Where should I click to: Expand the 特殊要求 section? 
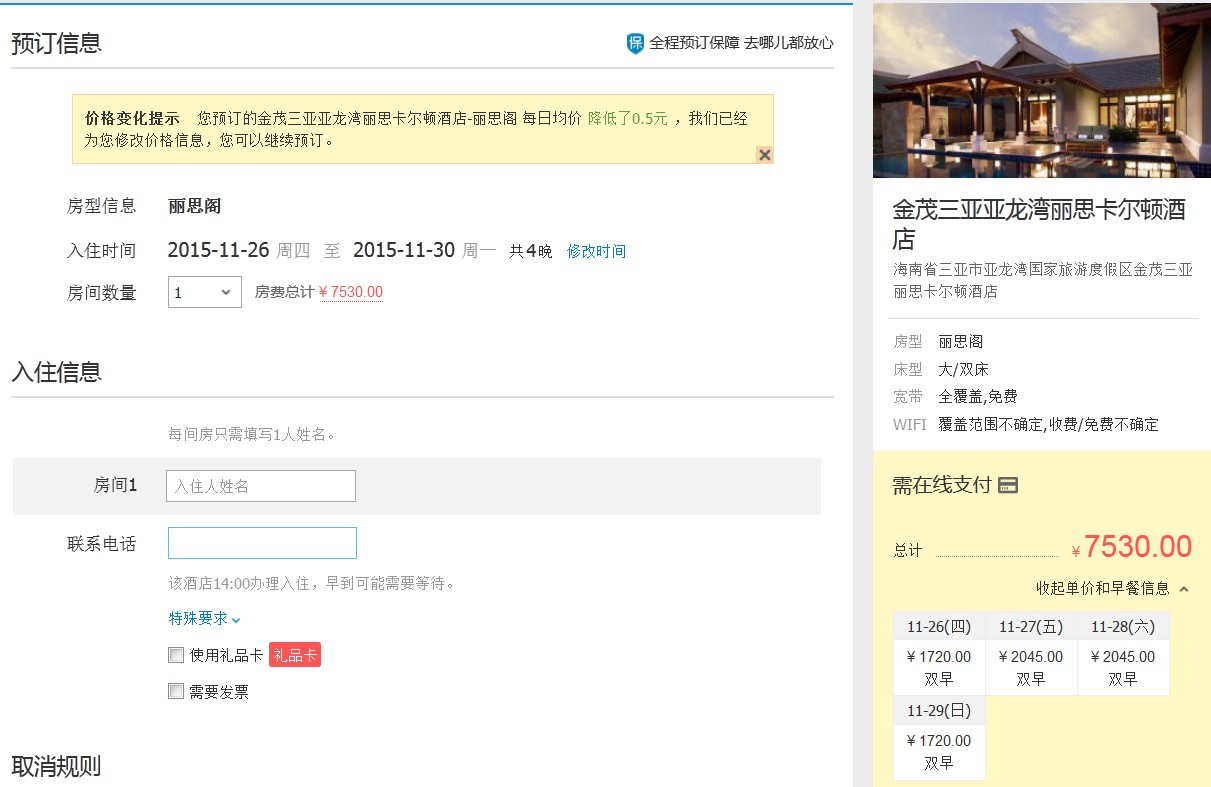205,618
